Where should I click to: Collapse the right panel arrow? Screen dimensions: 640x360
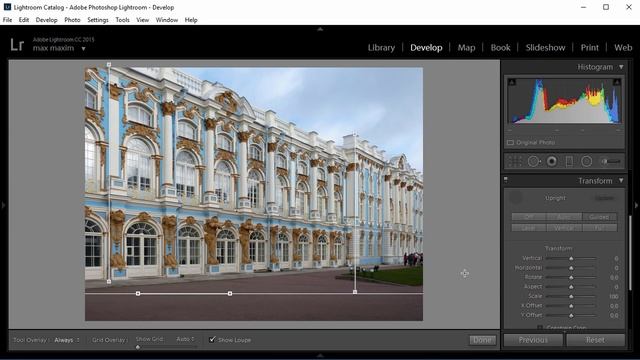637,205
